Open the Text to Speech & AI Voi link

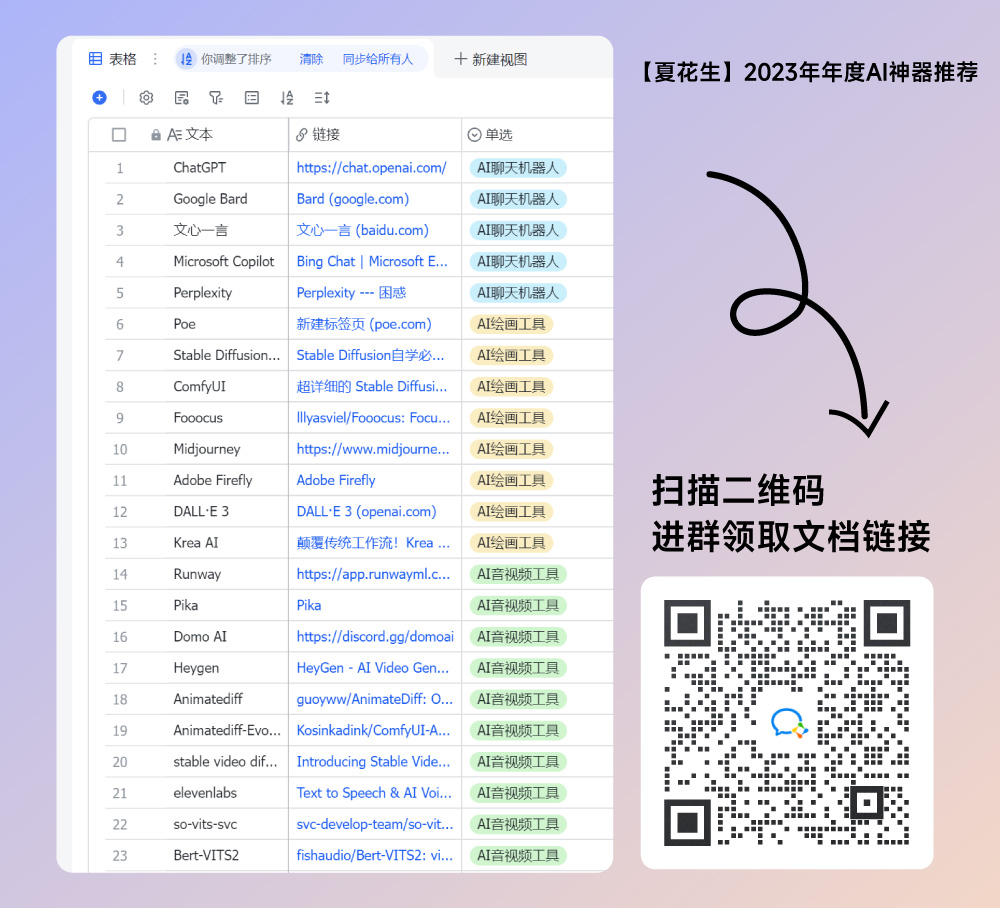pyautogui.click(x=374, y=793)
